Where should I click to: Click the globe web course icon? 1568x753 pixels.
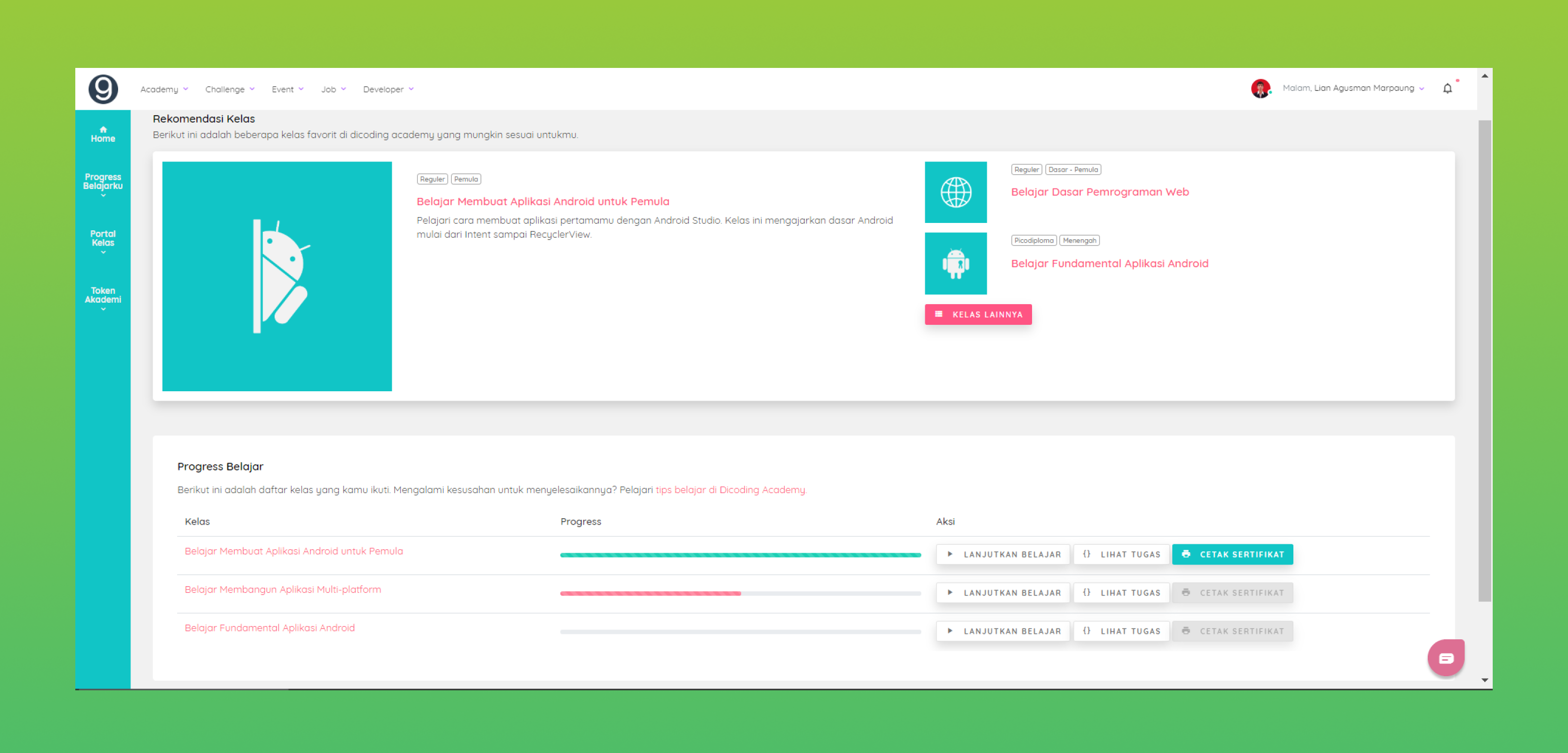tap(956, 192)
